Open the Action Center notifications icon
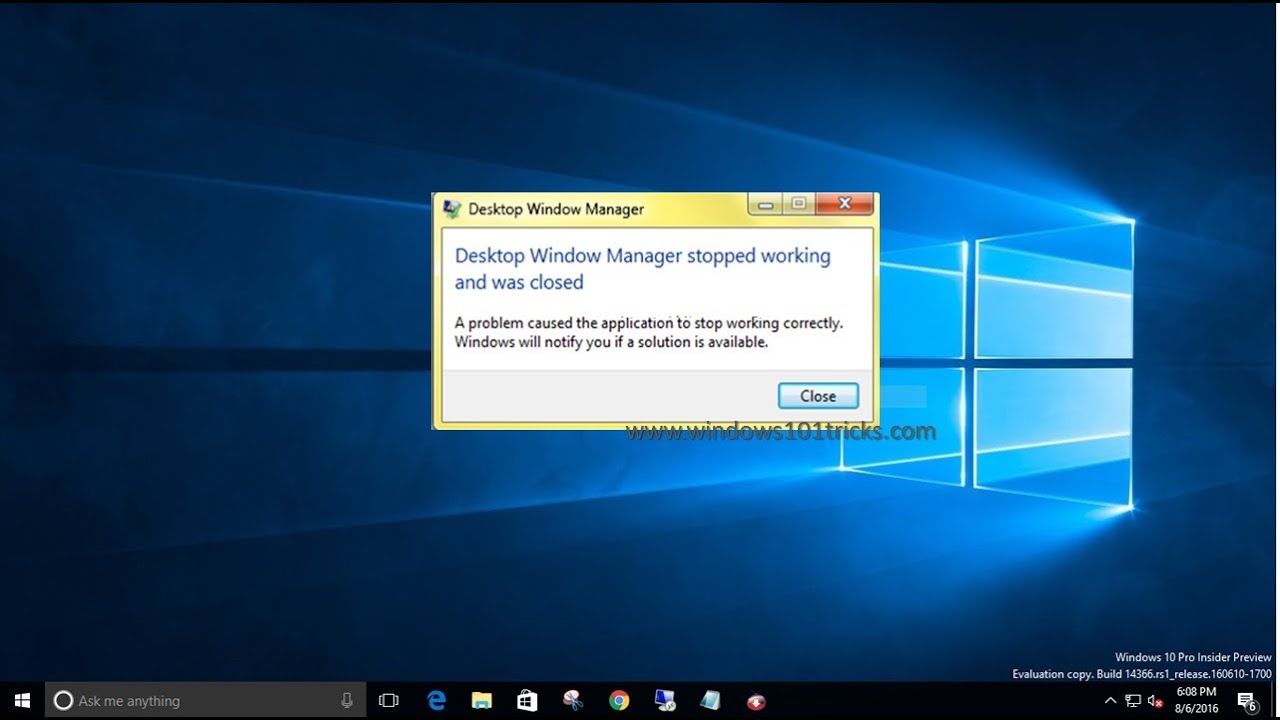Viewport: 1280px width, 720px height. [x=1247, y=701]
